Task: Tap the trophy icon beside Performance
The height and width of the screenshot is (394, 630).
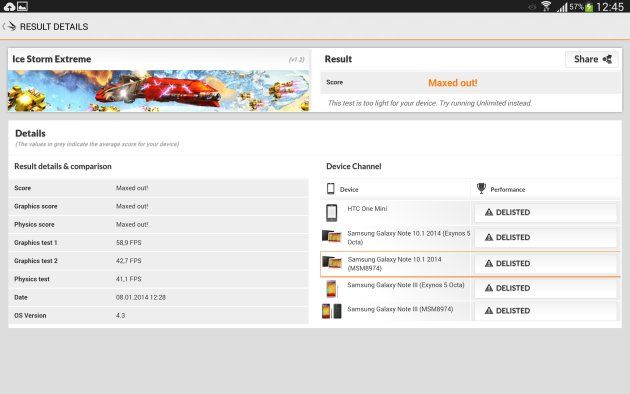Action: pos(481,188)
